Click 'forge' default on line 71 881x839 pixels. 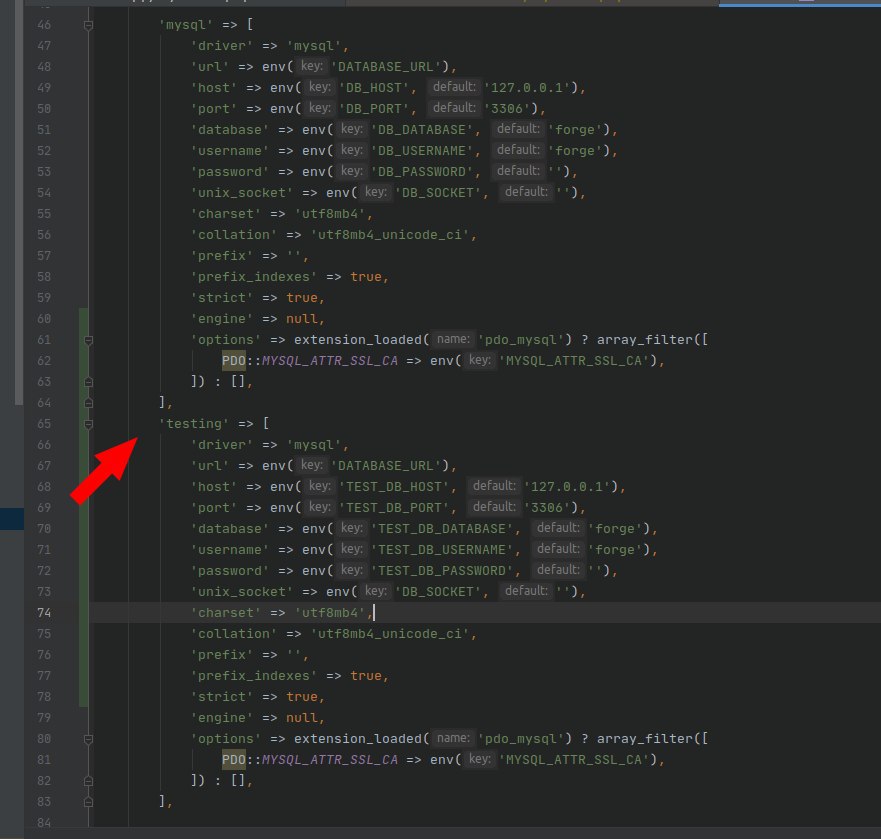coord(615,550)
